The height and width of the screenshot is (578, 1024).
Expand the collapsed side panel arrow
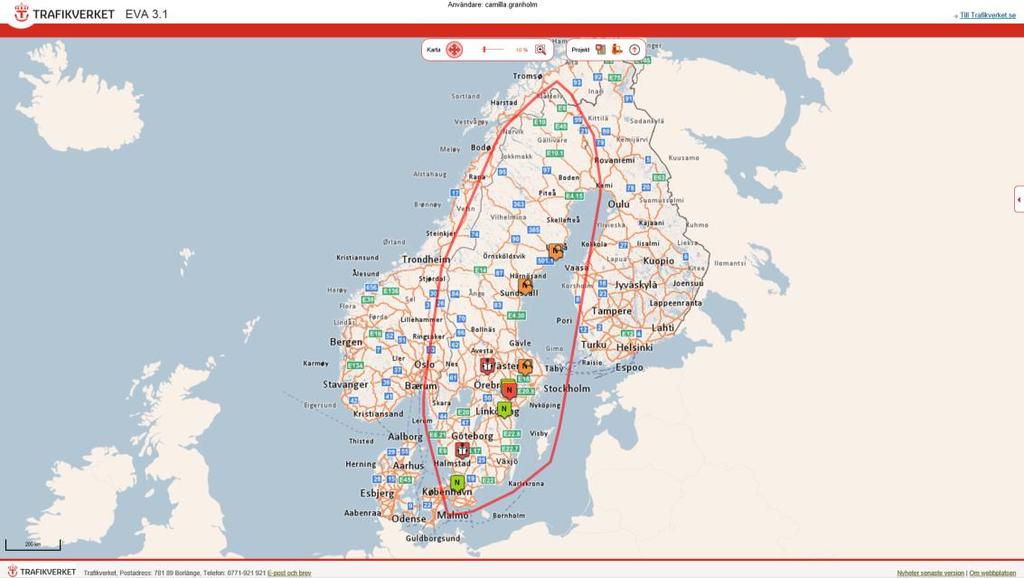point(1019,199)
